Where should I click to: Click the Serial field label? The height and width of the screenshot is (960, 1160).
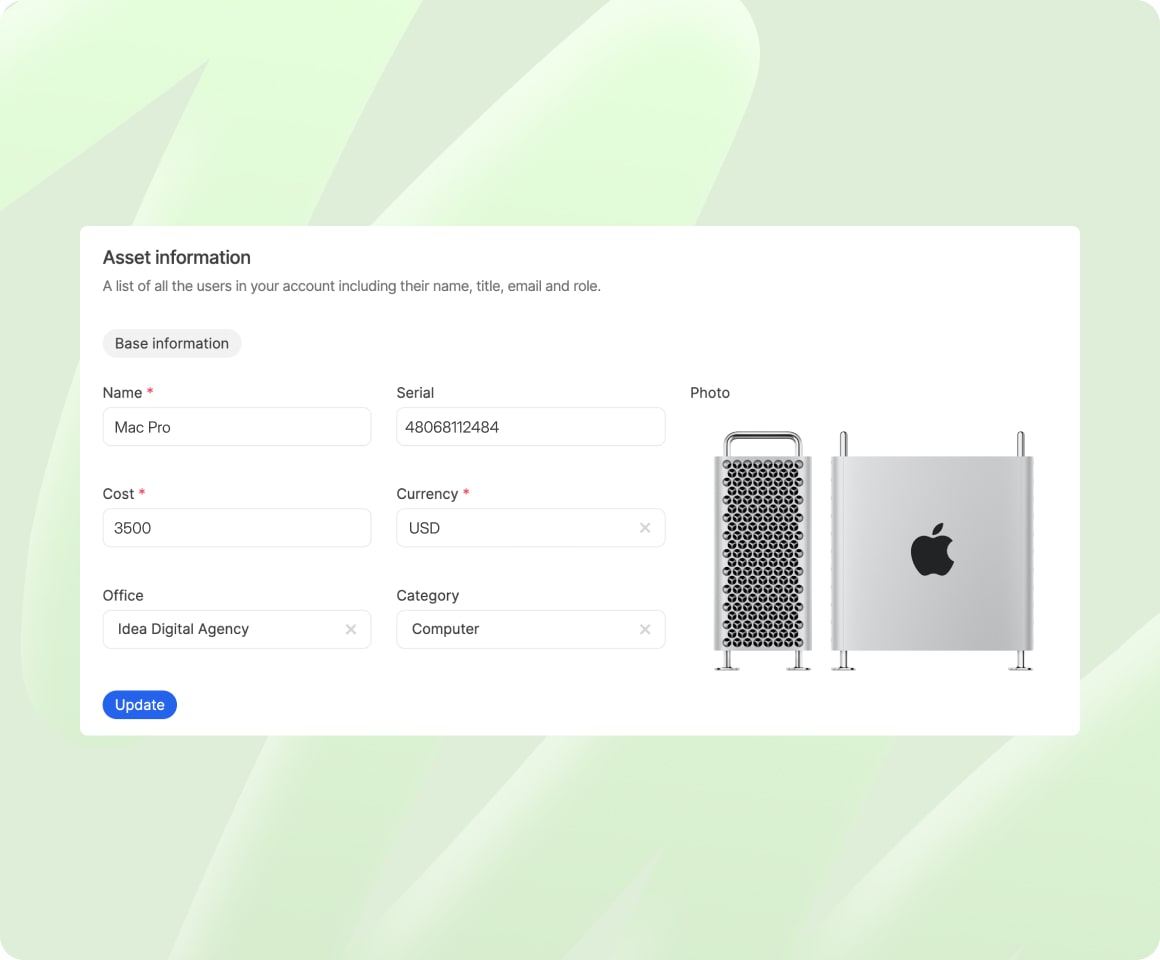pyautogui.click(x=415, y=393)
